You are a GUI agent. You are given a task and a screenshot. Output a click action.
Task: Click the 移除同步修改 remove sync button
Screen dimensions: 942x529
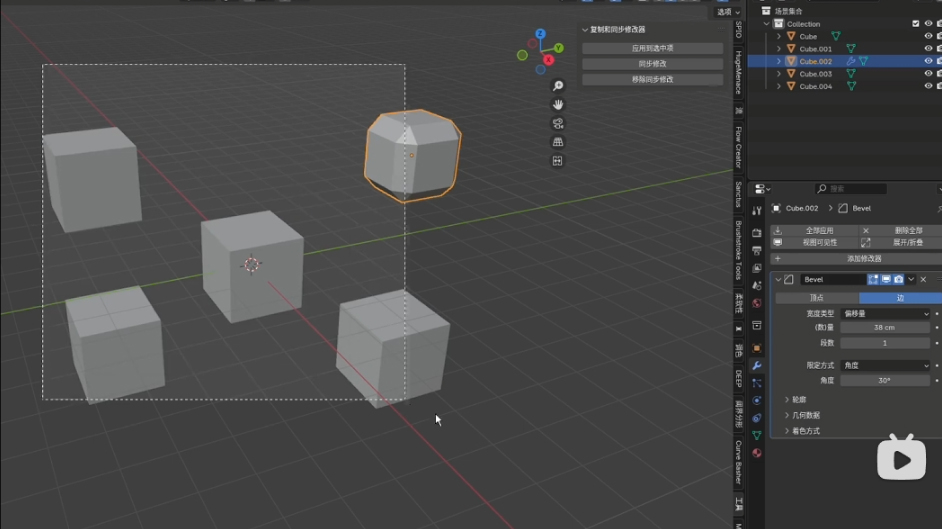tap(652, 79)
